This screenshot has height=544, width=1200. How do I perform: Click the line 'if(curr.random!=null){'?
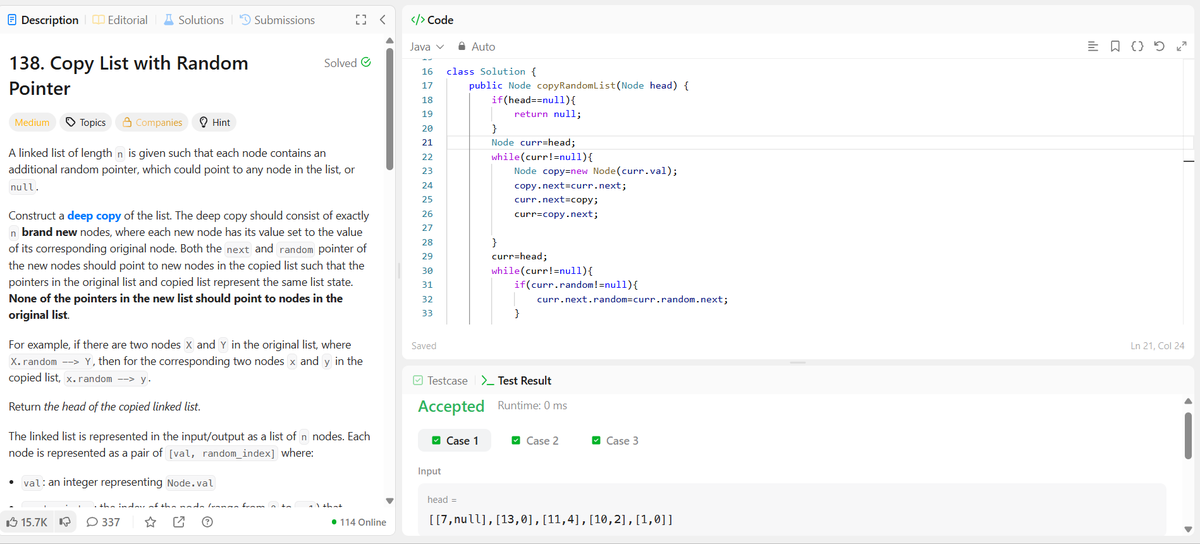pyautogui.click(x=576, y=286)
